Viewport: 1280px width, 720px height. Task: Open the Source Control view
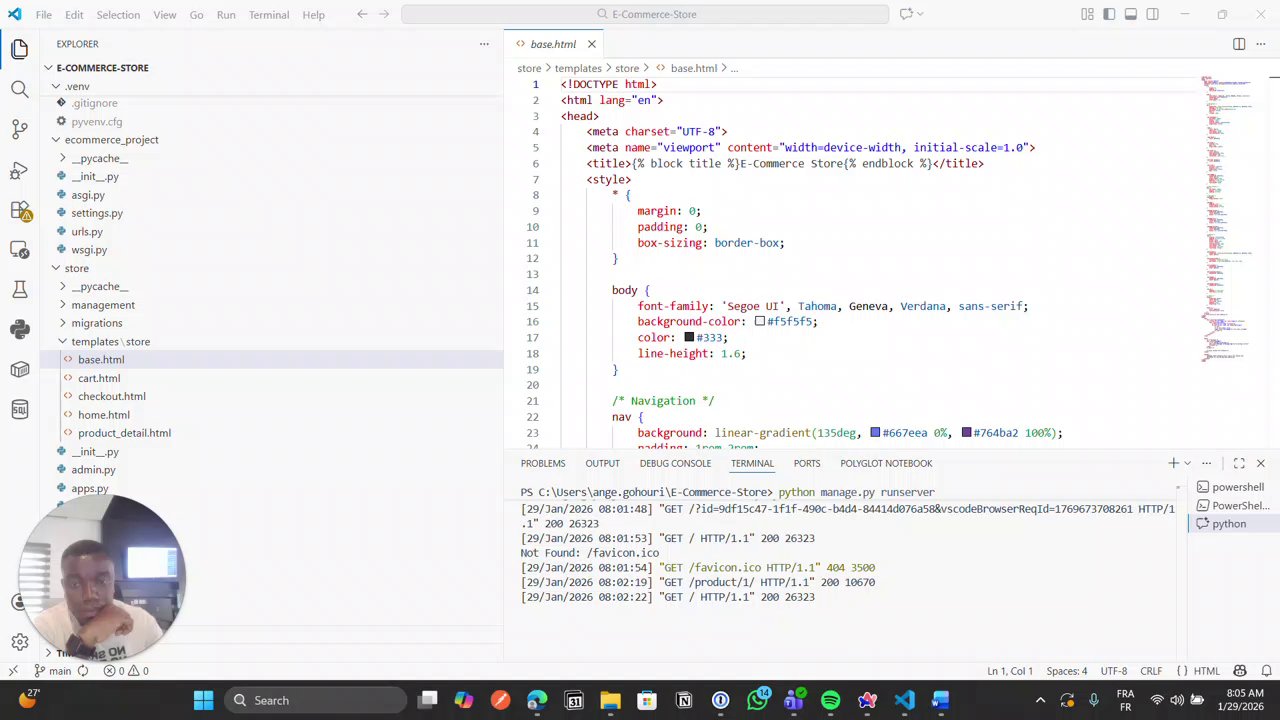(19, 130)
